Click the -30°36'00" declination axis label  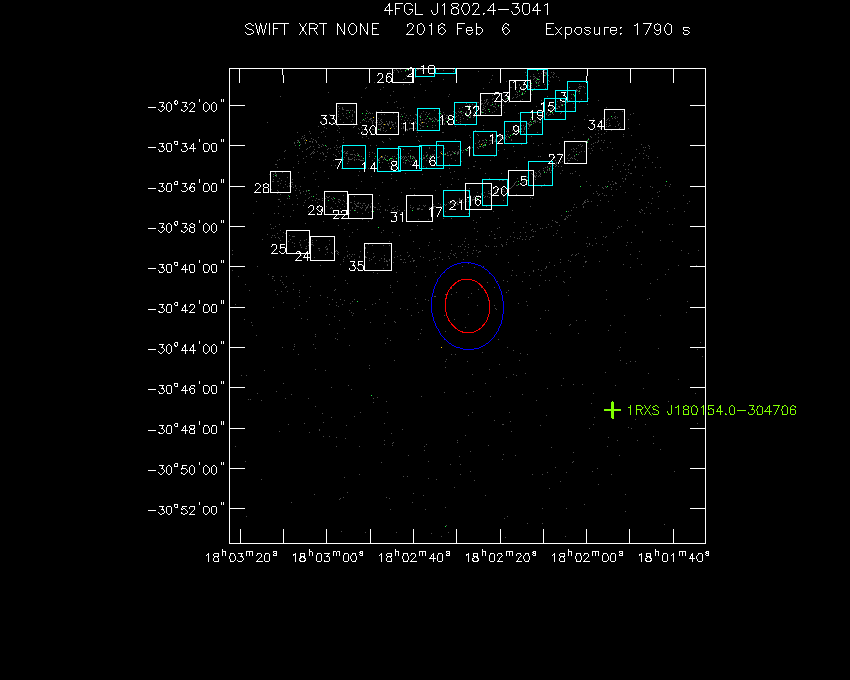pyautogui.click(x=186, y=188)
